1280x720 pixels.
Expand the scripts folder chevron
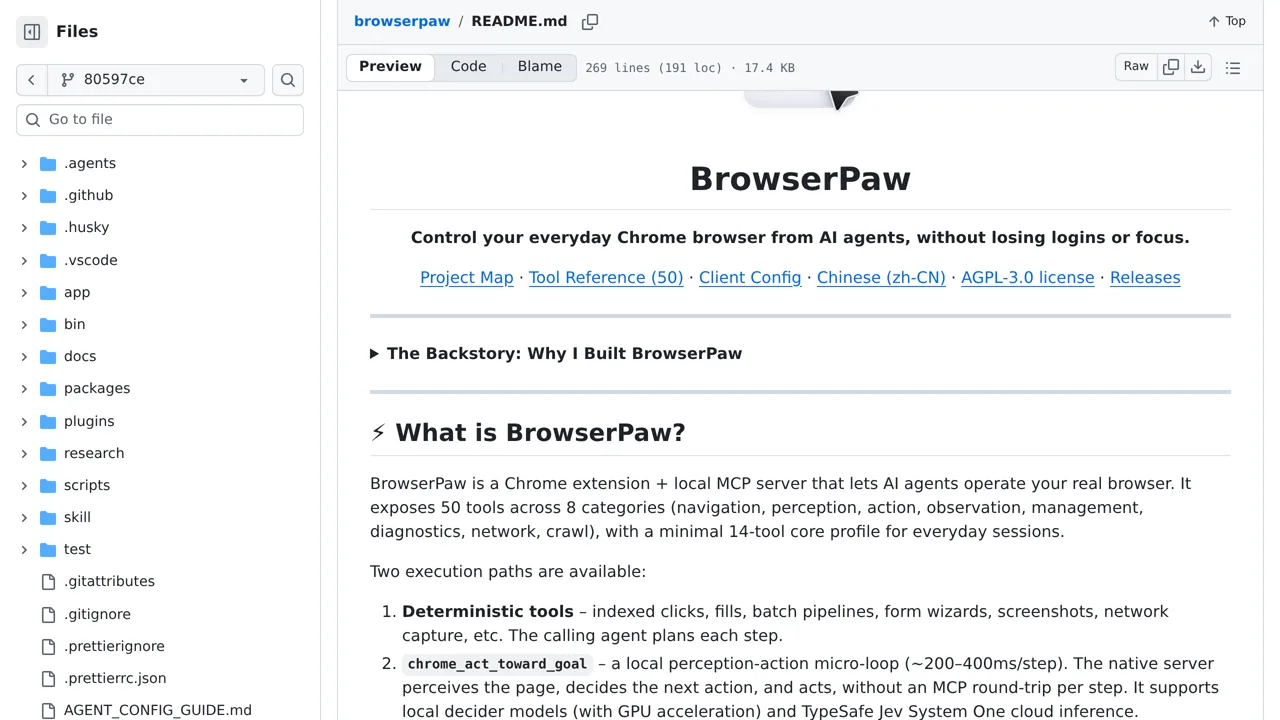pyautogui.click(x=24, y=485)
